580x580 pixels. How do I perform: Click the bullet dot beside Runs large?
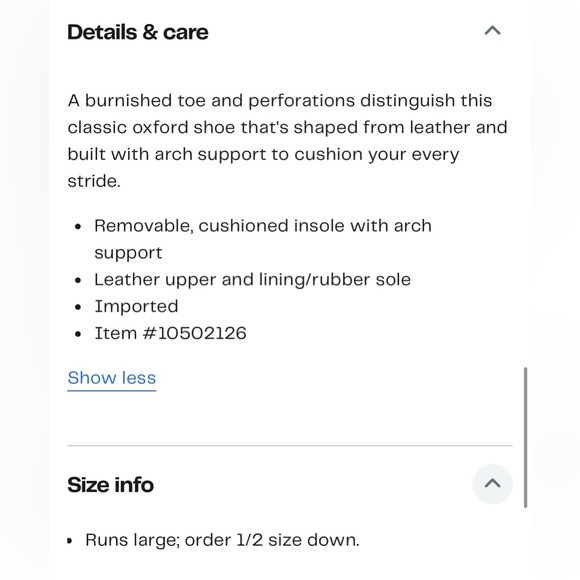pyautogui.click(x=70, y=540)
